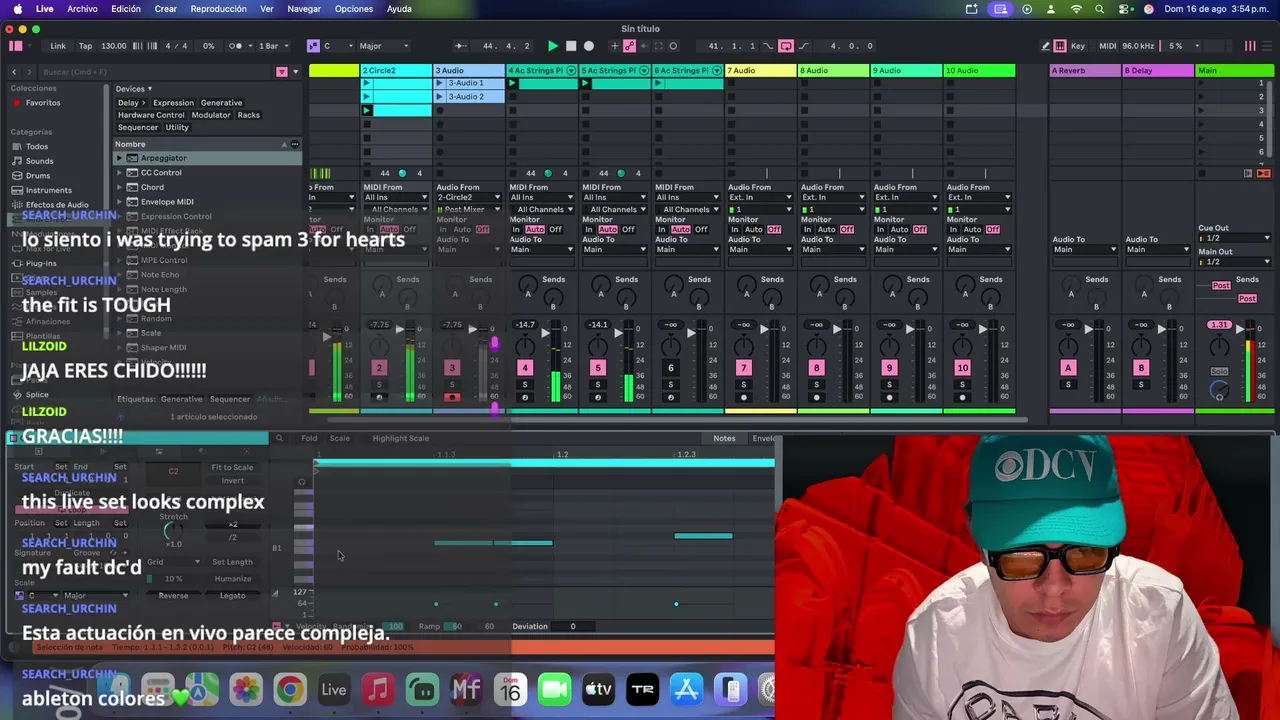Open the quantization menu showing 1 Bar

[x=272, y=46]
